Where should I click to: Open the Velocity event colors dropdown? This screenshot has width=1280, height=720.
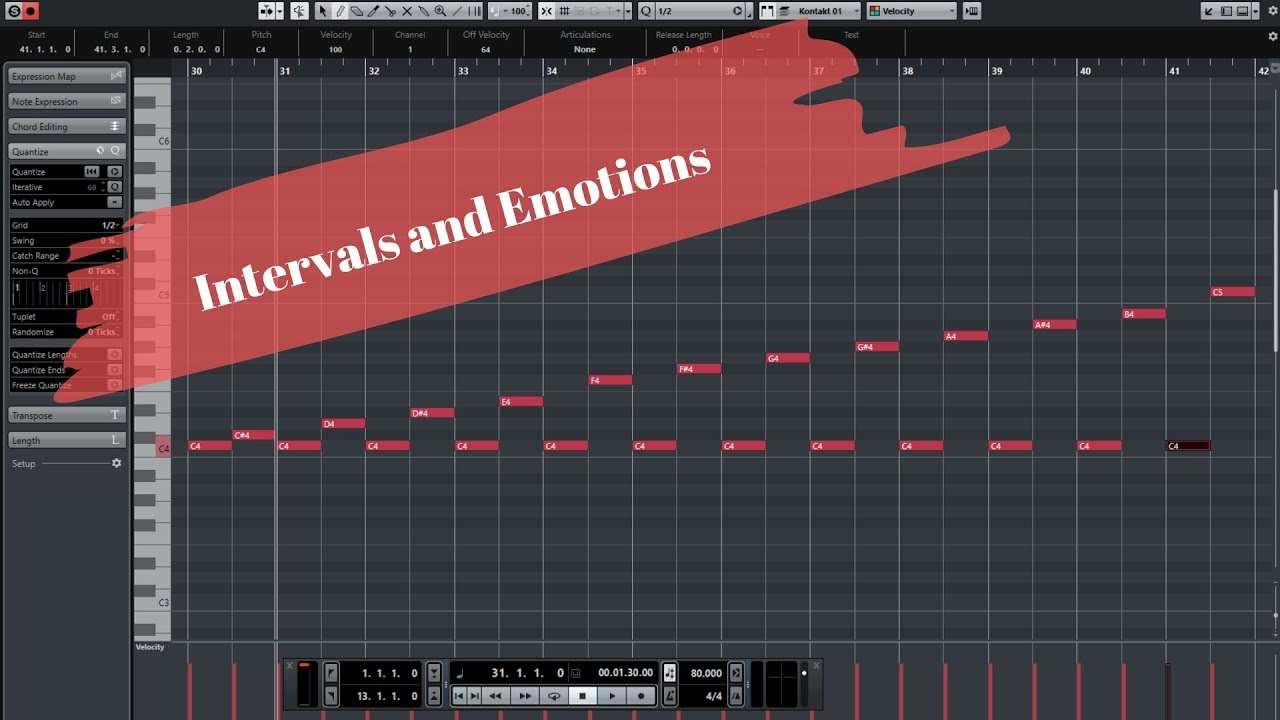pyautogui.click(x=911, y=11)
